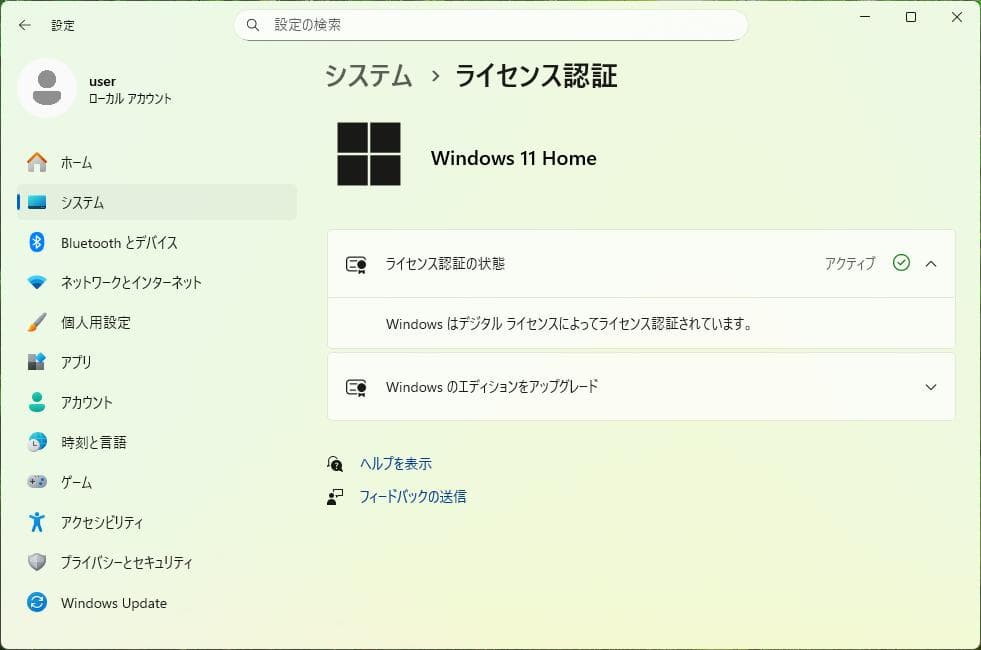The image size is (981, 650).
Task: Click the ゲーム controller icon
Action: [x=37, y=482]
